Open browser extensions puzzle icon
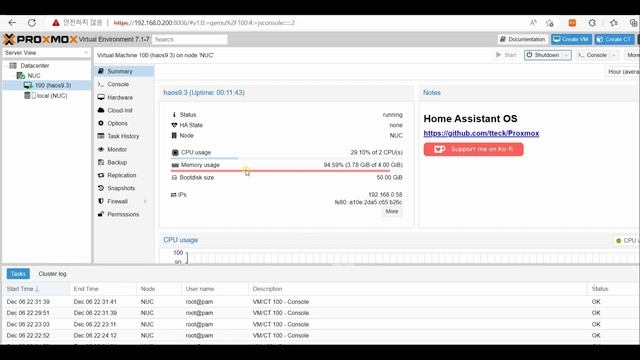The height and width of the screenshot is (360, 640). [x=592, y=23]
